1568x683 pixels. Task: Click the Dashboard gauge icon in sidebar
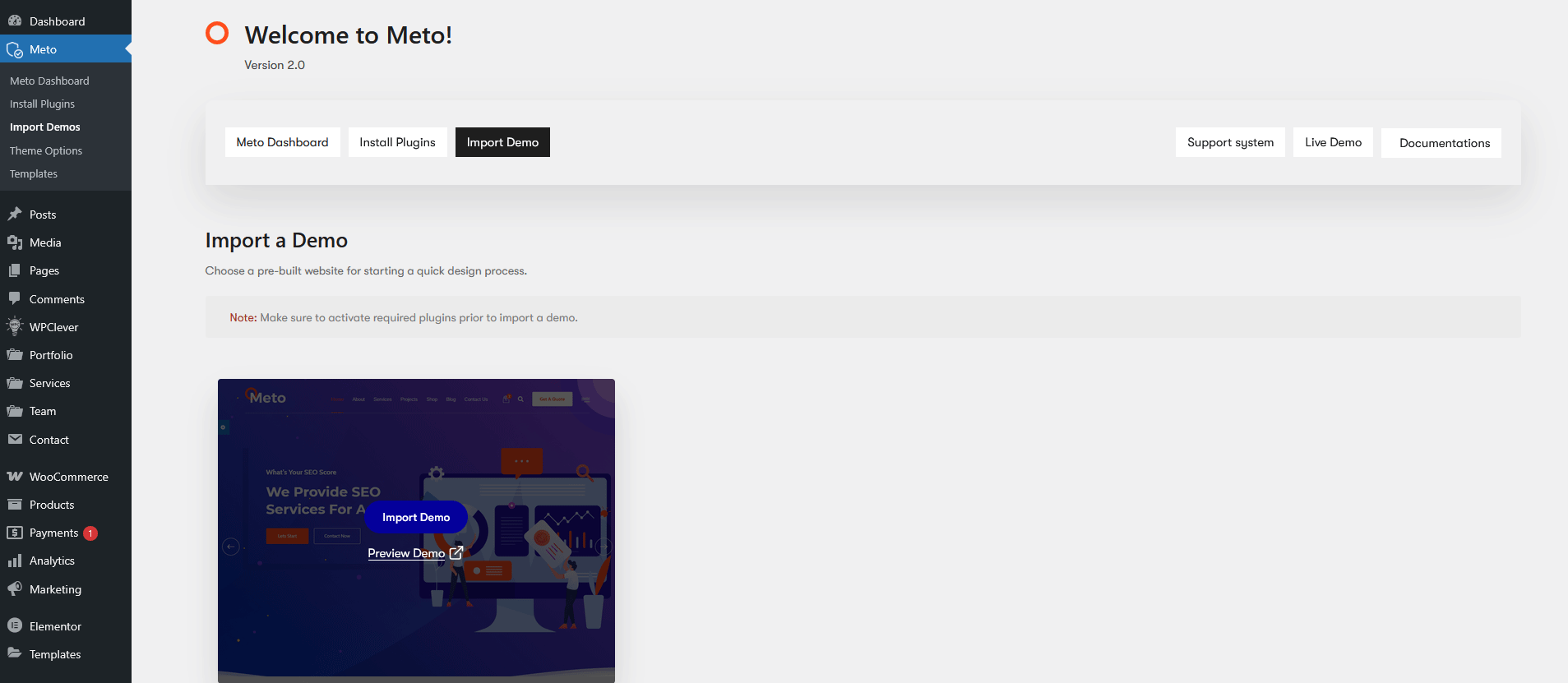[x=15, y=21]
